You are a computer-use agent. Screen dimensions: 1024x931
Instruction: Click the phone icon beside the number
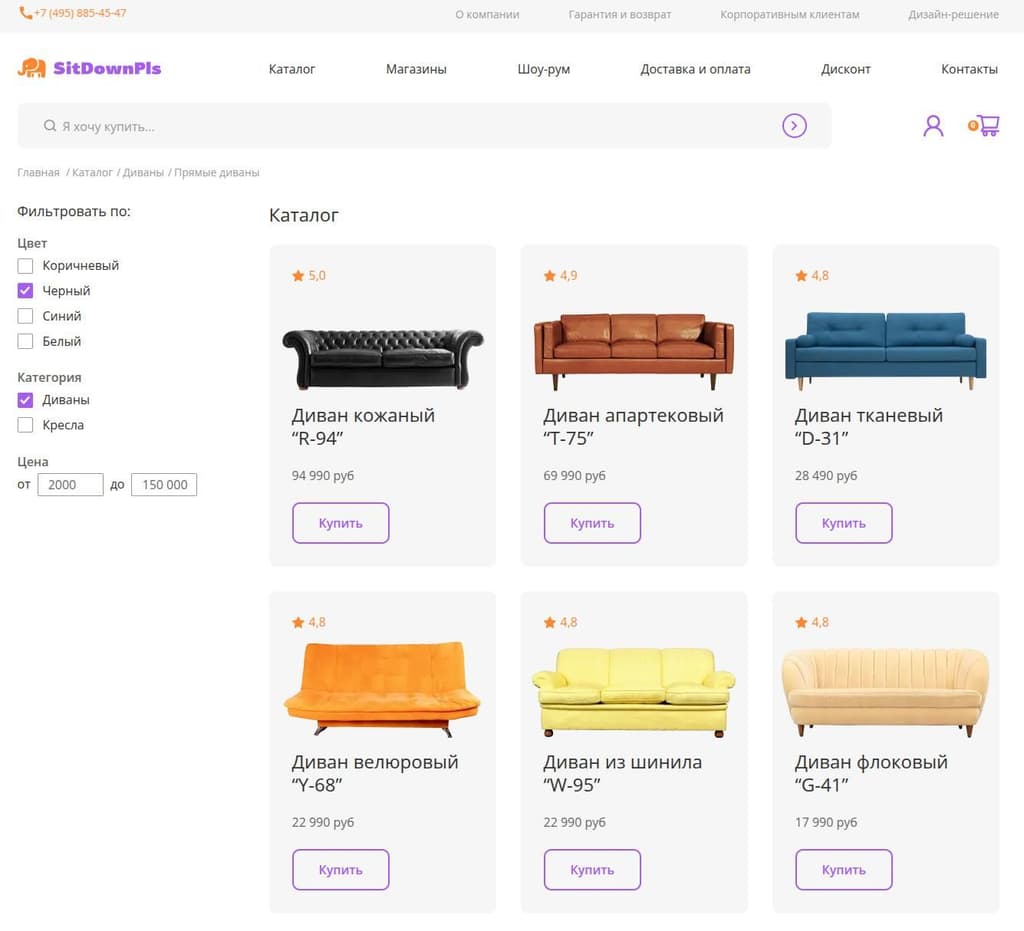[x=25, y=13]
